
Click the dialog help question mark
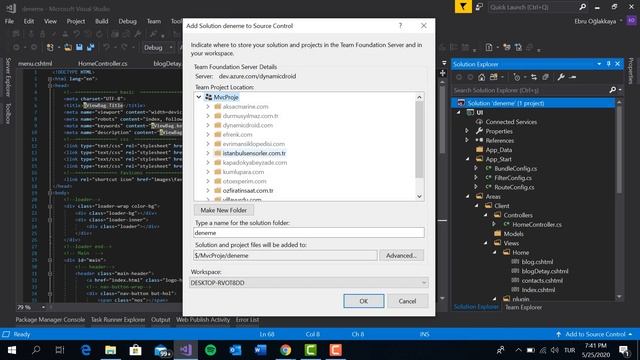[400, 26]
